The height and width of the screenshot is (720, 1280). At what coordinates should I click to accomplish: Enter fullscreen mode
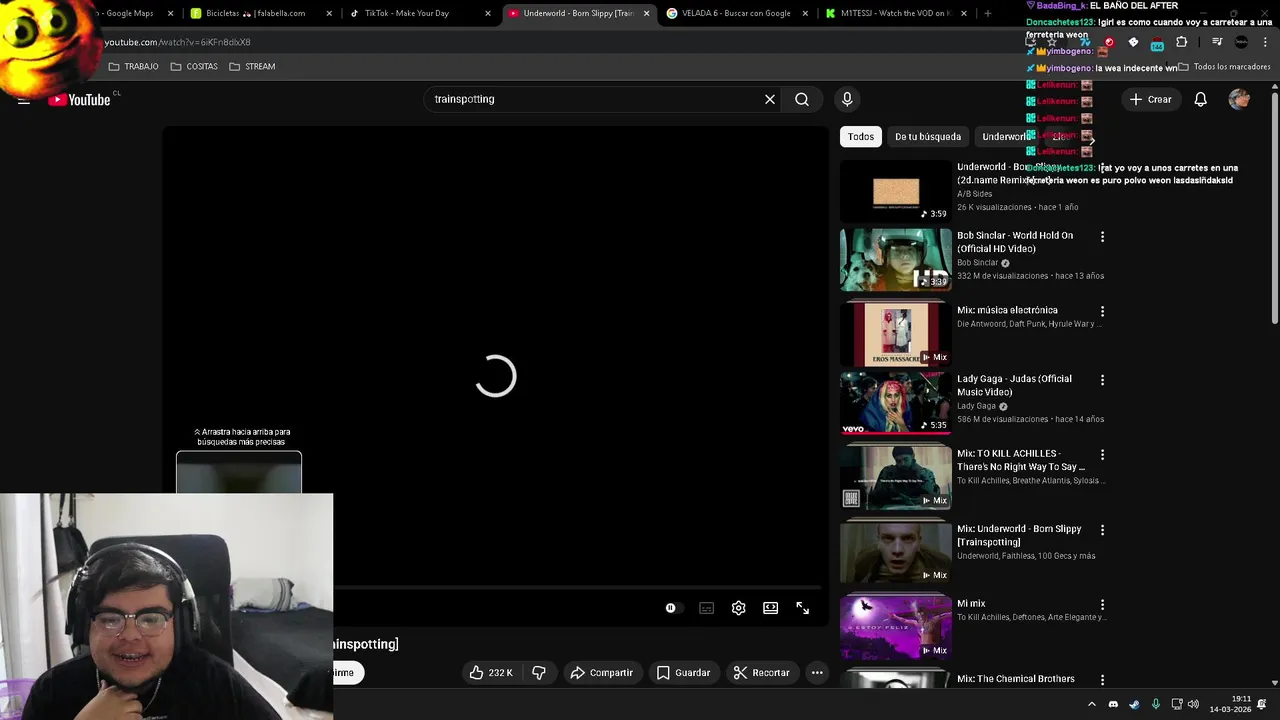pos(803,608)
